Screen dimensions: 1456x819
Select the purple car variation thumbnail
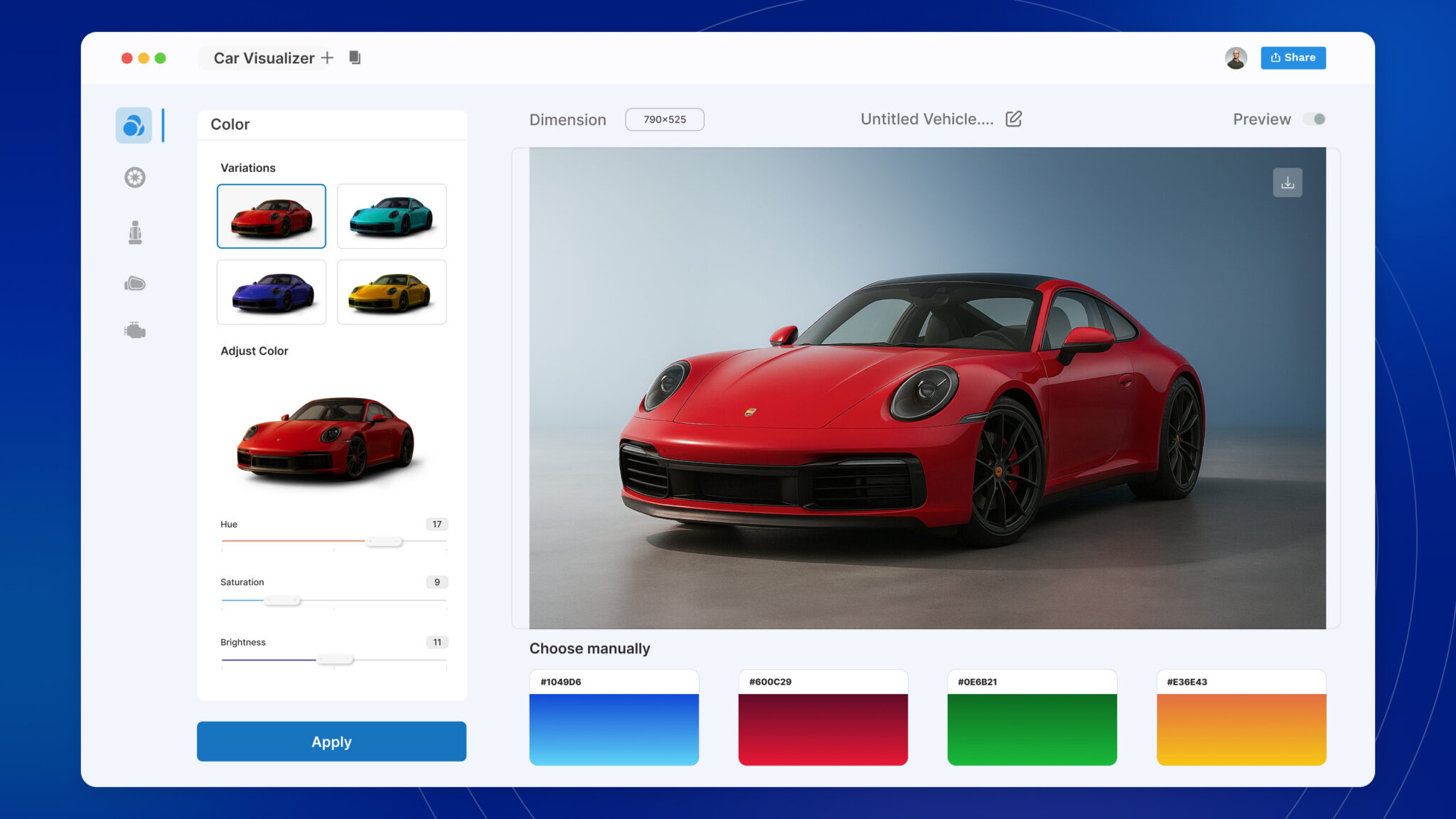point(271,291)
